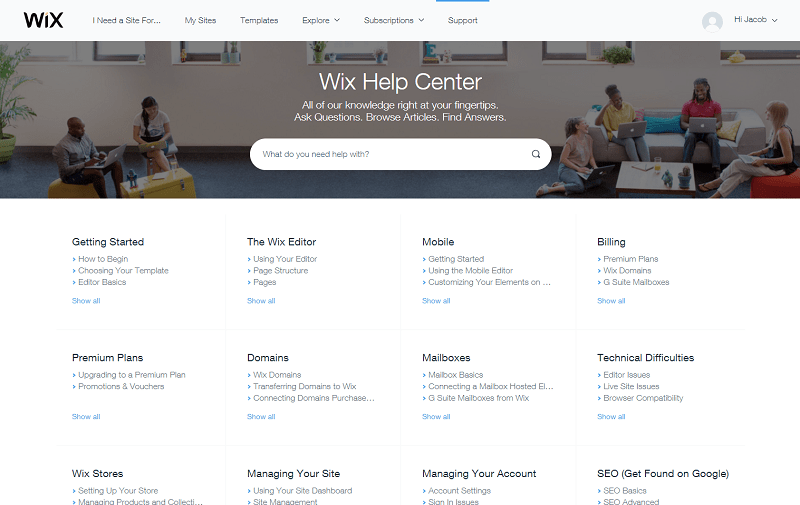Image resolution: width=800 pixels, height=505 pixels.
Task: Click the Wix logo
Action: (x=43, y=20)
